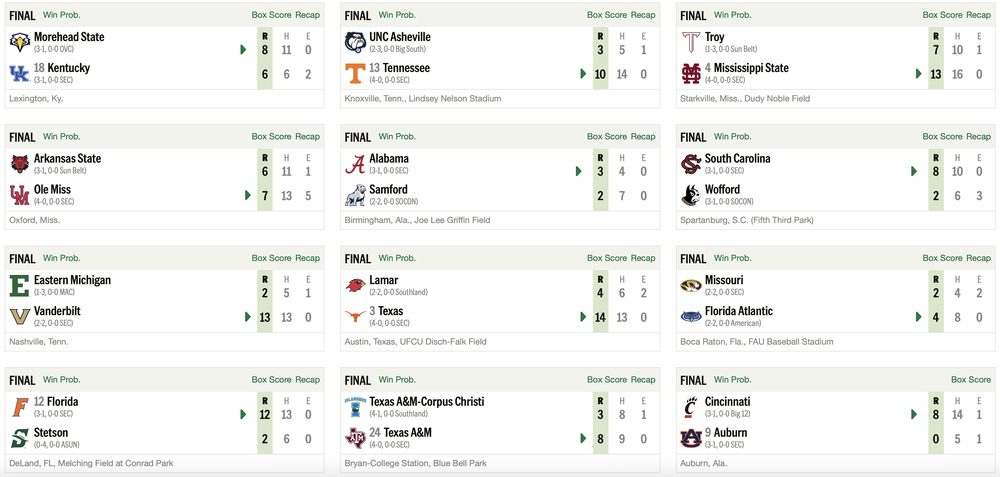Screen dimensions: 1000x477
Task: Click the Alabama A logo
Action: (x=355, y=164)
